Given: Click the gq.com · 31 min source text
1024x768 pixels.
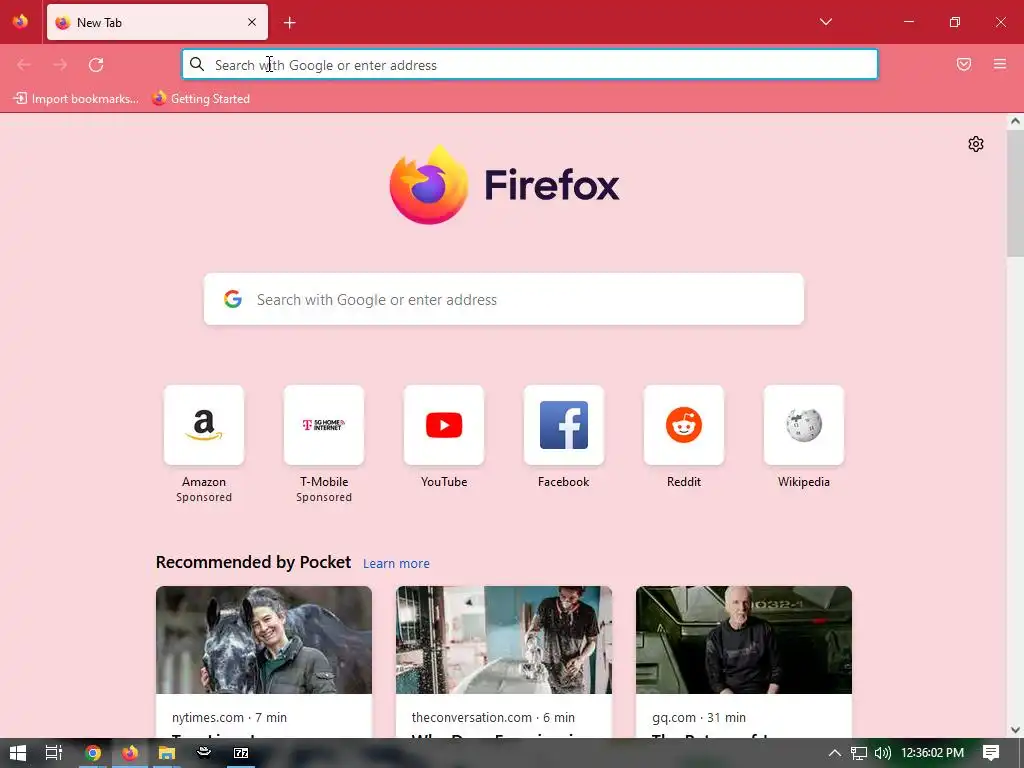Looking at the screenshot, I should pyautogui.click(x=699, y=717).
